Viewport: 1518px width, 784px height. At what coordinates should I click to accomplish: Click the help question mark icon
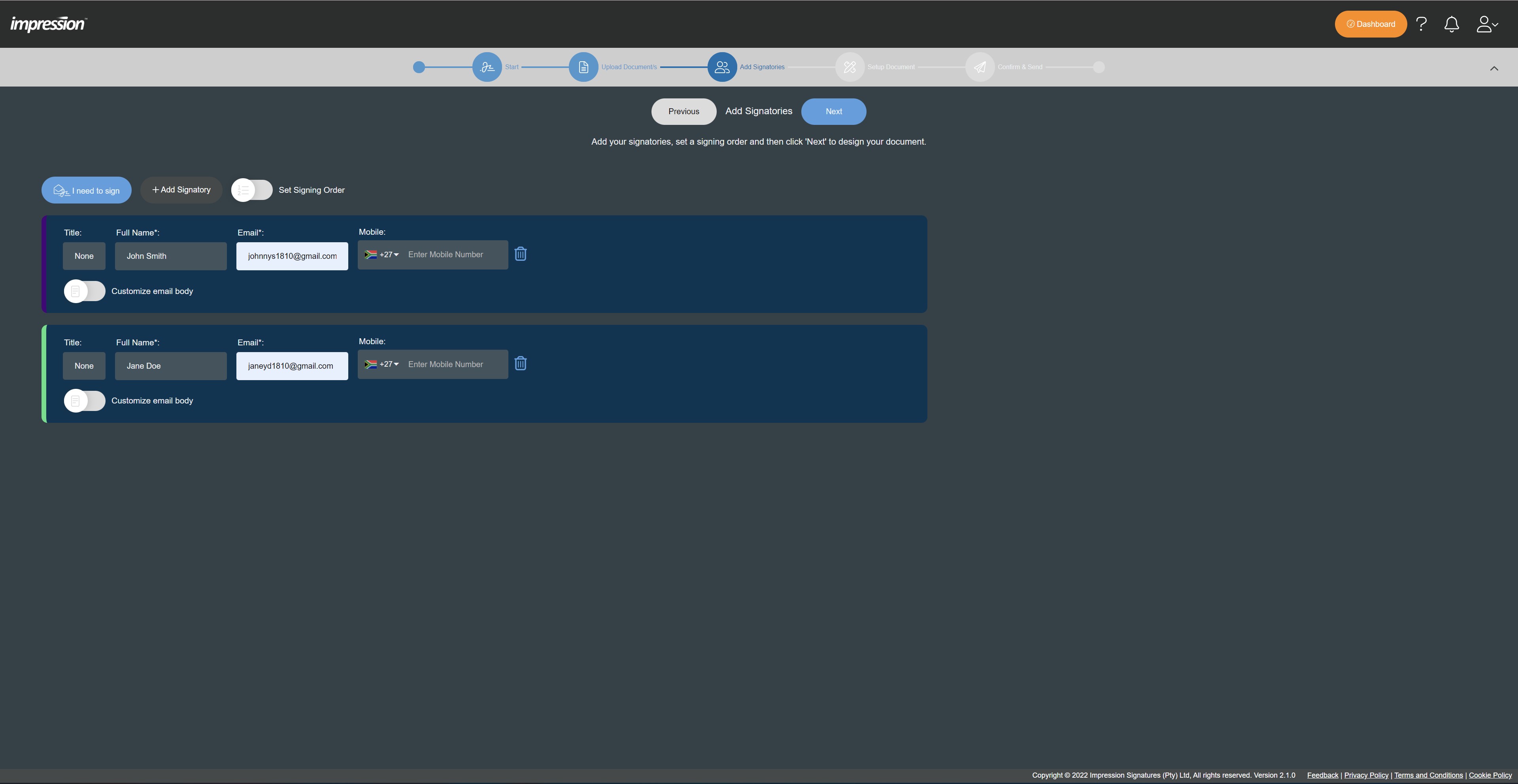pyautogui.click(x=1421, y=24)
